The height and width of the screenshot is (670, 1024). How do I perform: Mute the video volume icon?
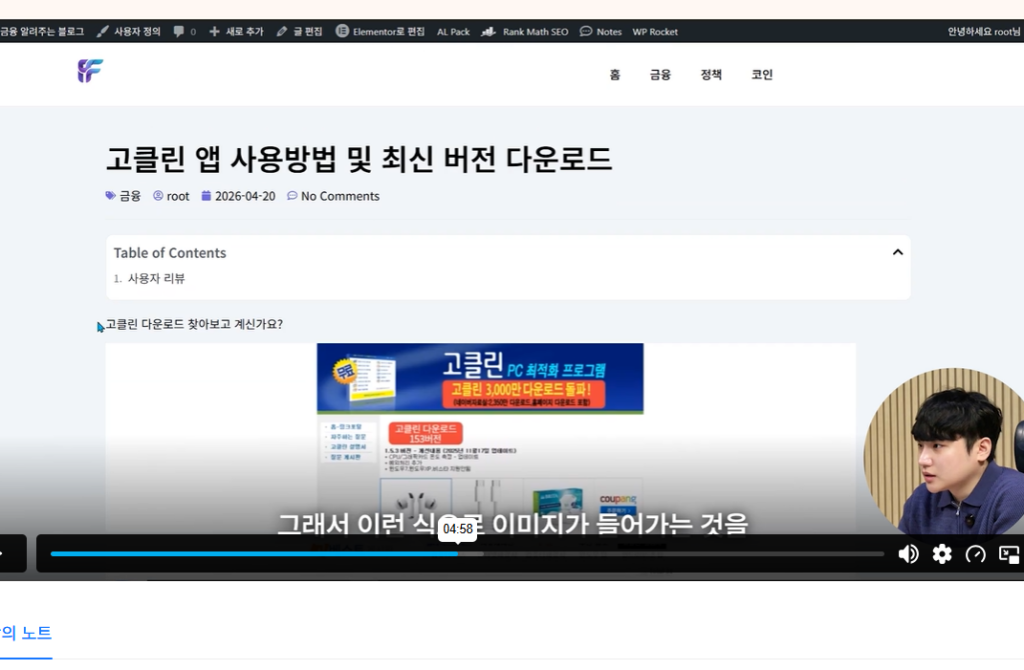908,554
